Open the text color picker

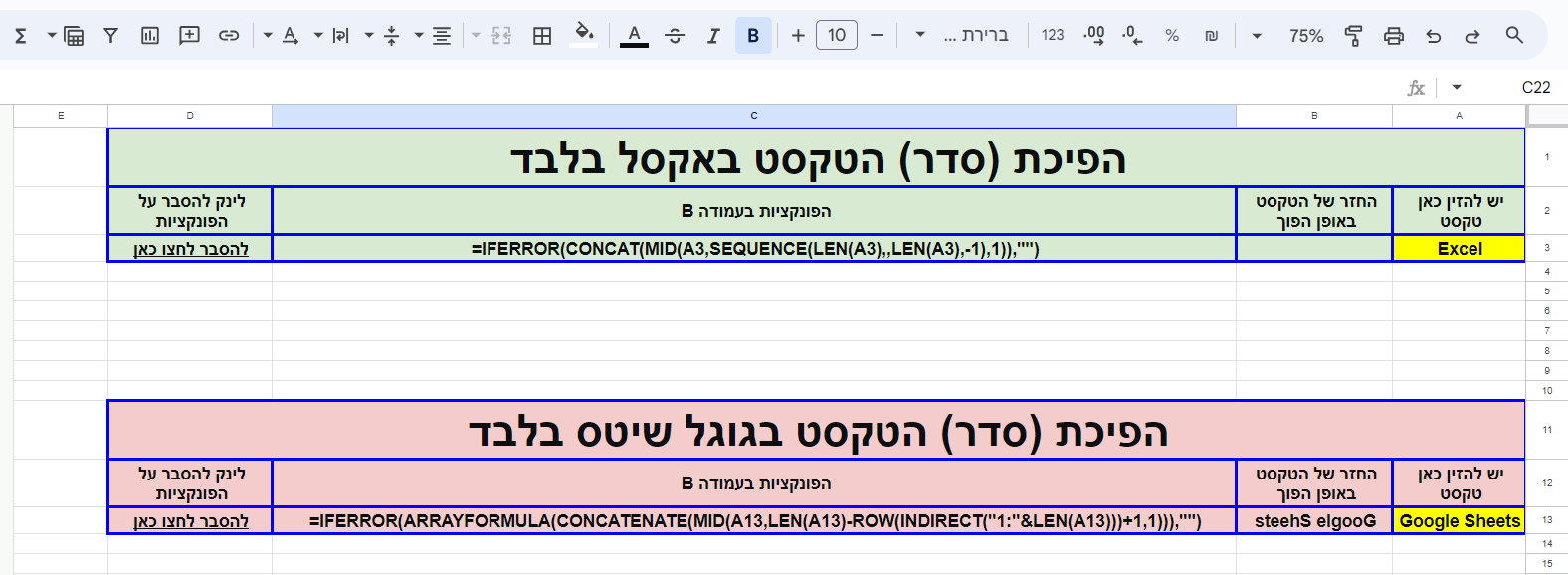(x=634, y=36)
